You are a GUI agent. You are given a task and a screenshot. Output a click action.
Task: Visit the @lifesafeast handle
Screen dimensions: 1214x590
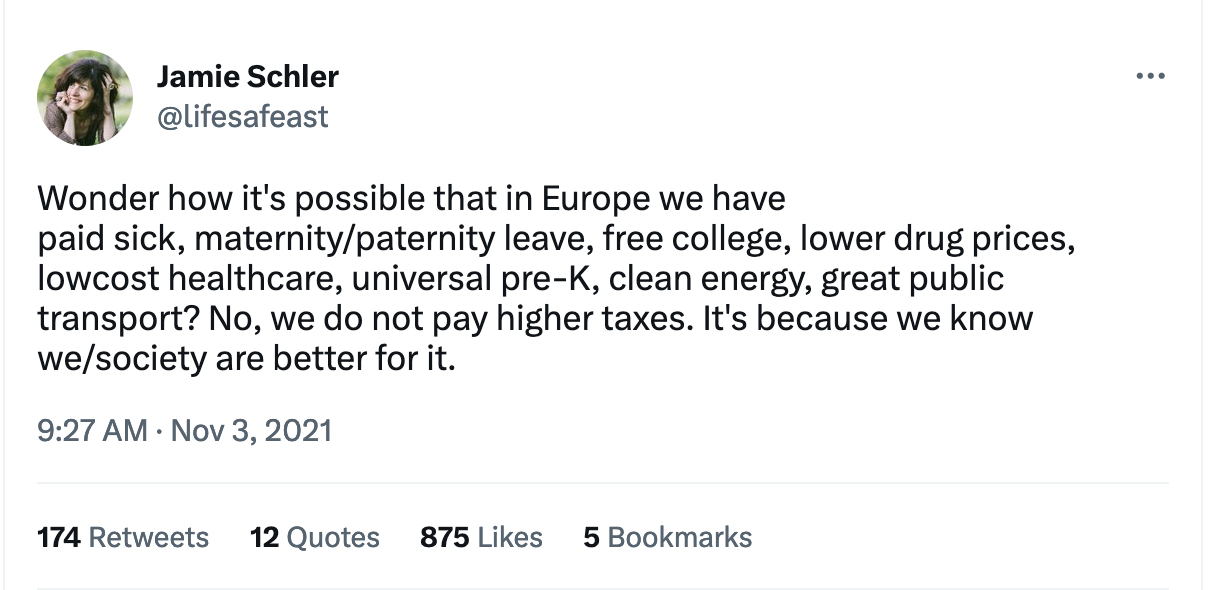242,117
